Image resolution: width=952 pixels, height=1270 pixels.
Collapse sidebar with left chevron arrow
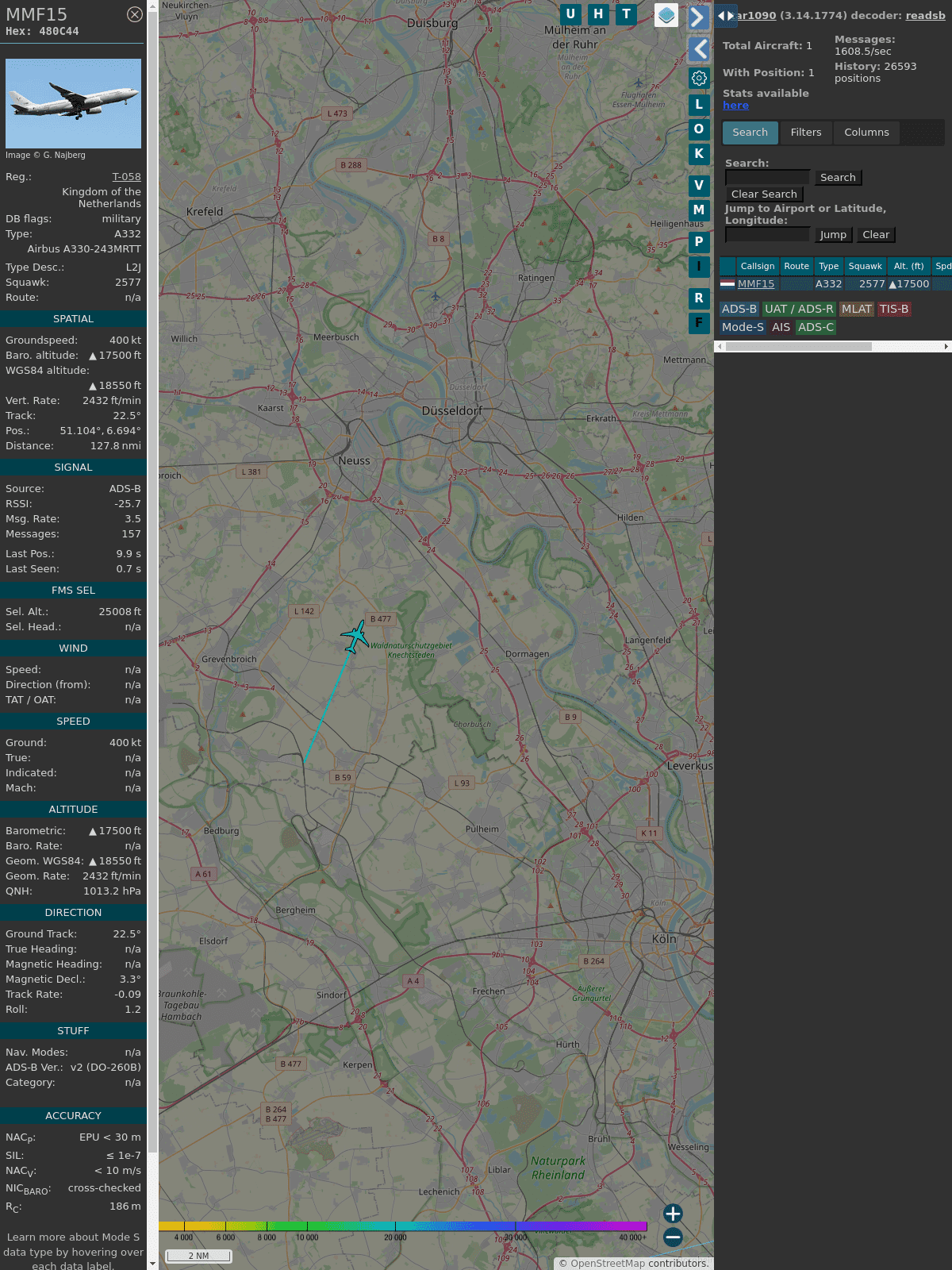point(699,49)
